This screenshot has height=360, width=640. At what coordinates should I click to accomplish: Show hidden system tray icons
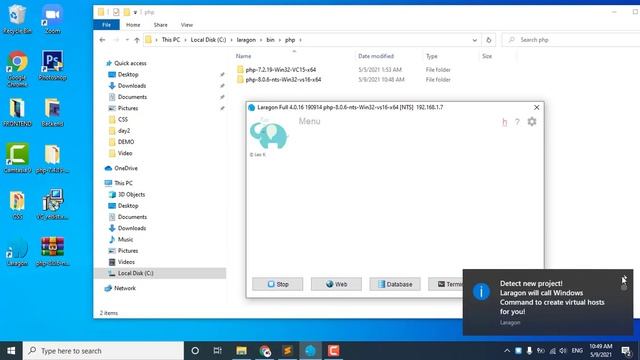(507, 351)
